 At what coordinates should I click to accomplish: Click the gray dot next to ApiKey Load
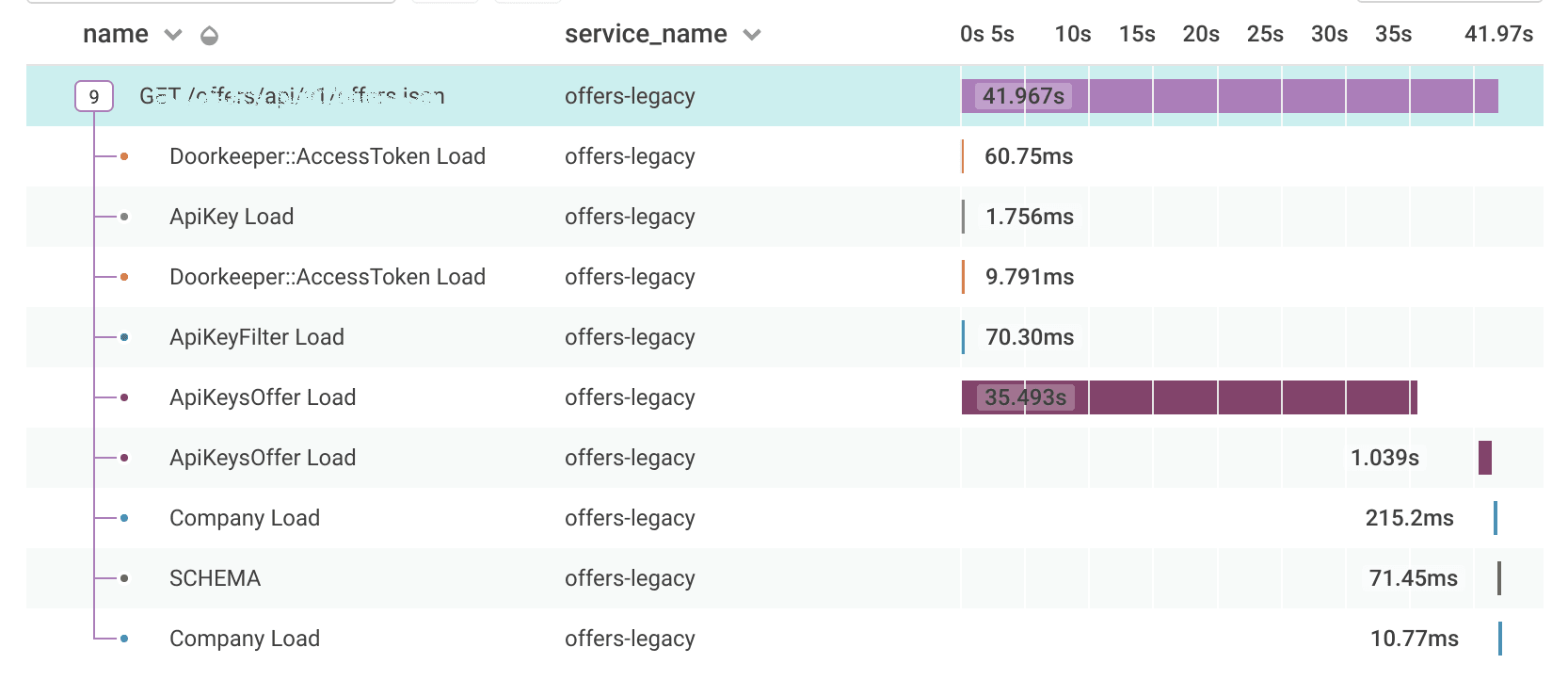click(124, 217)
